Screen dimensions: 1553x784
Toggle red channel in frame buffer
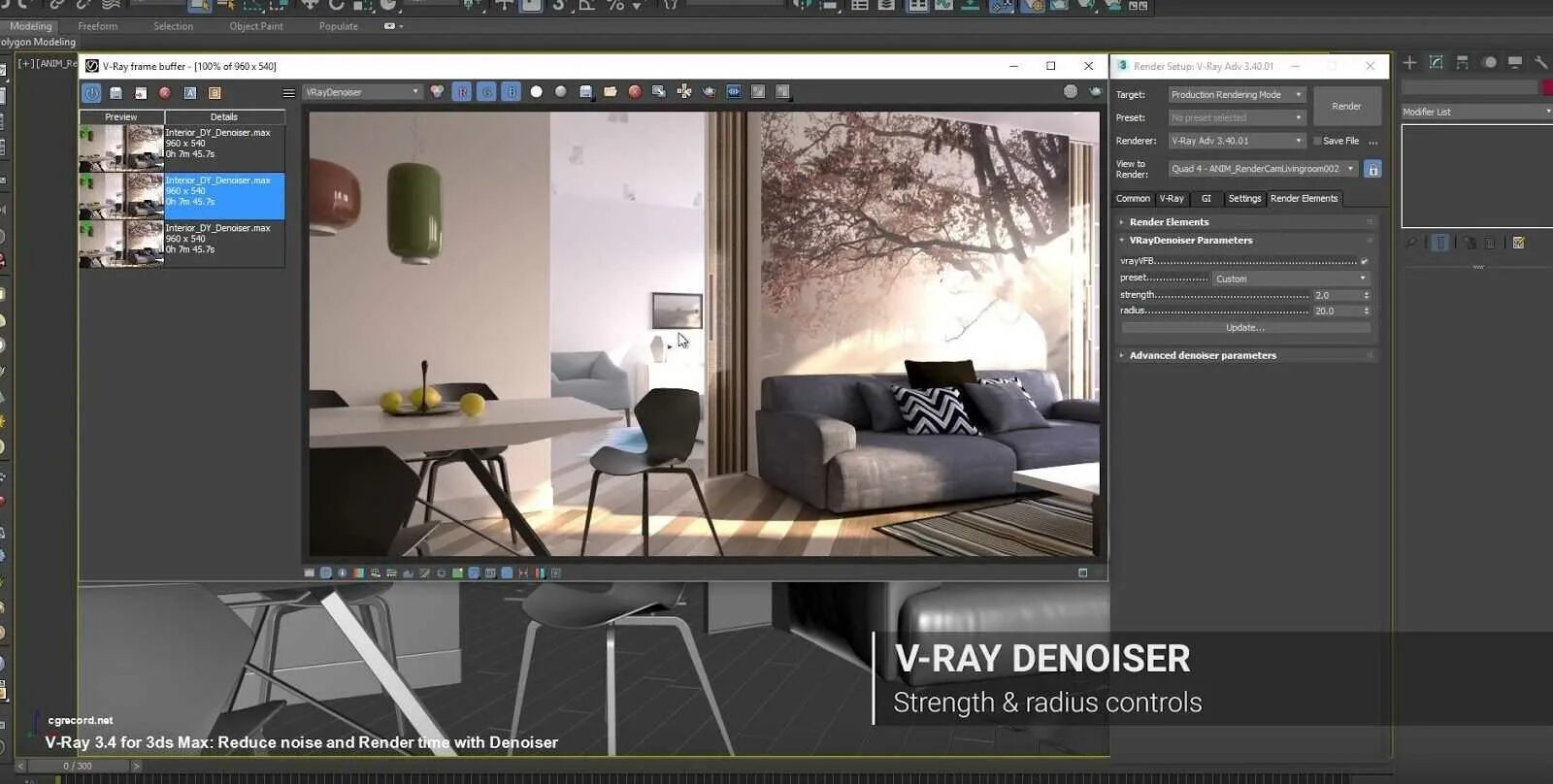coord(462,91)
